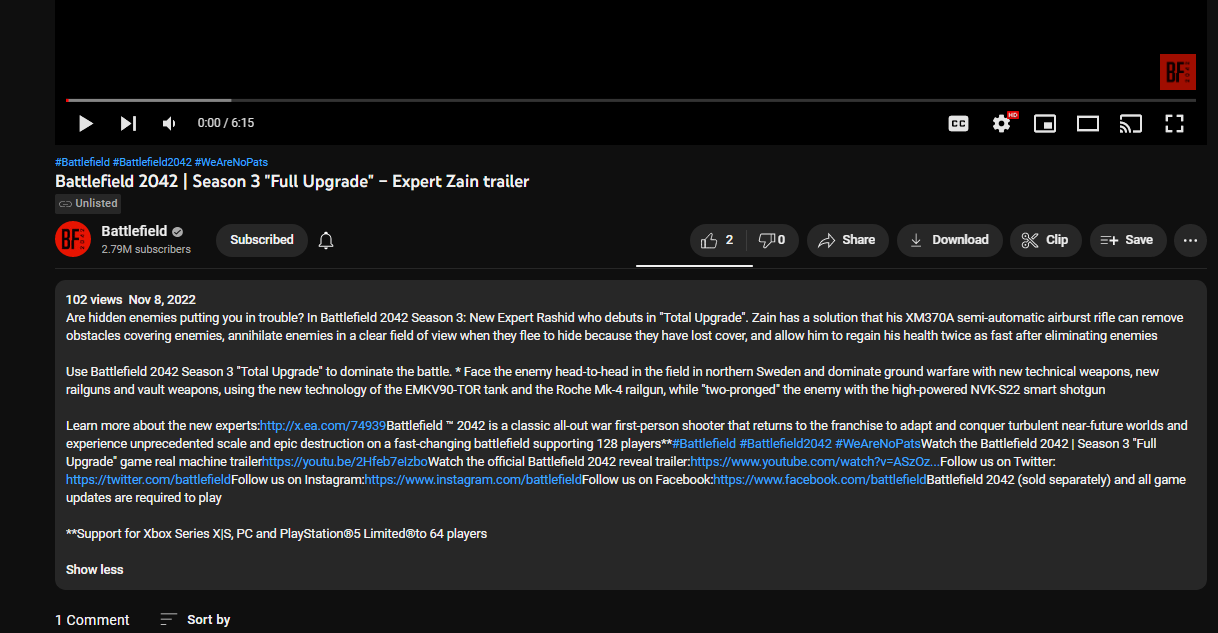Open notification bell options
The height and width of the screenshot is (633, 1218).
click(326, 240)
